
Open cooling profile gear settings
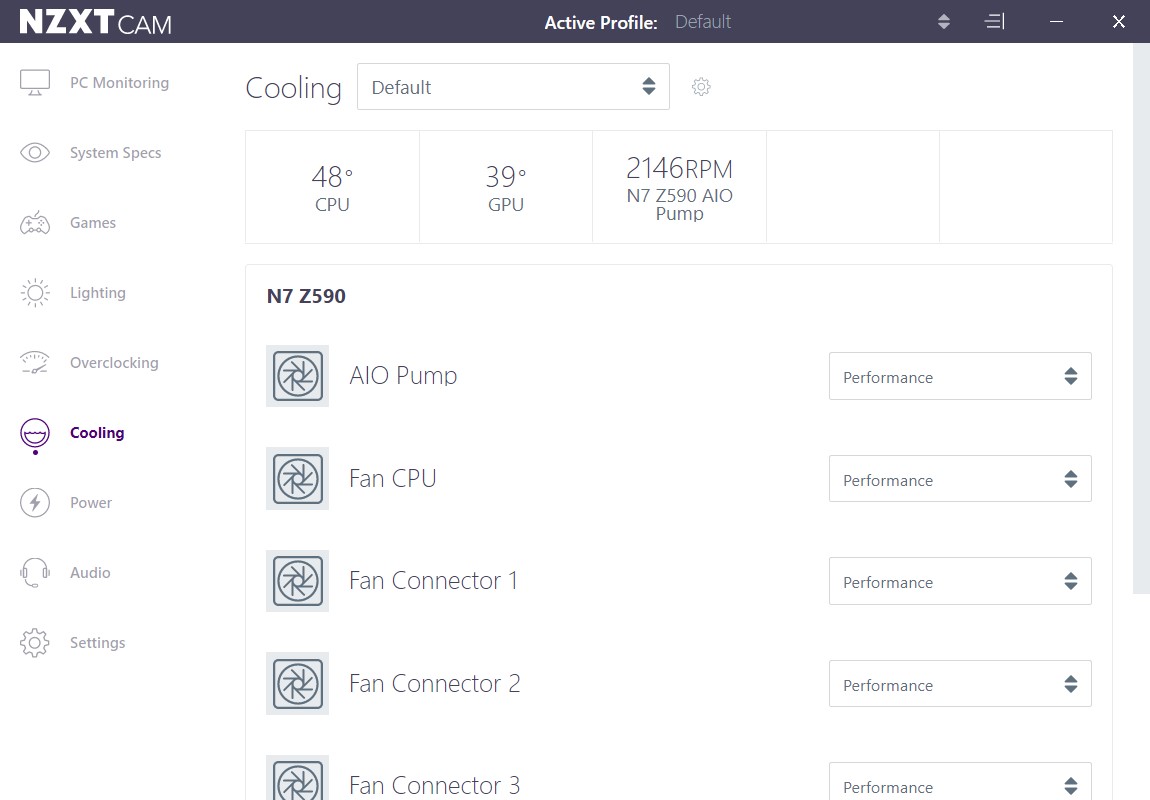click(x=701, y=87)
